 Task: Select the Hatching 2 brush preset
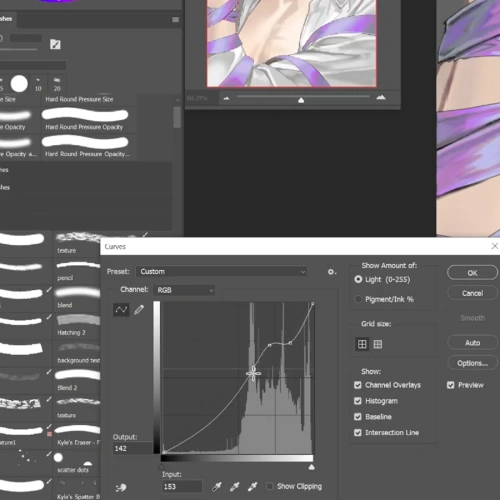[x=77, y=325]
